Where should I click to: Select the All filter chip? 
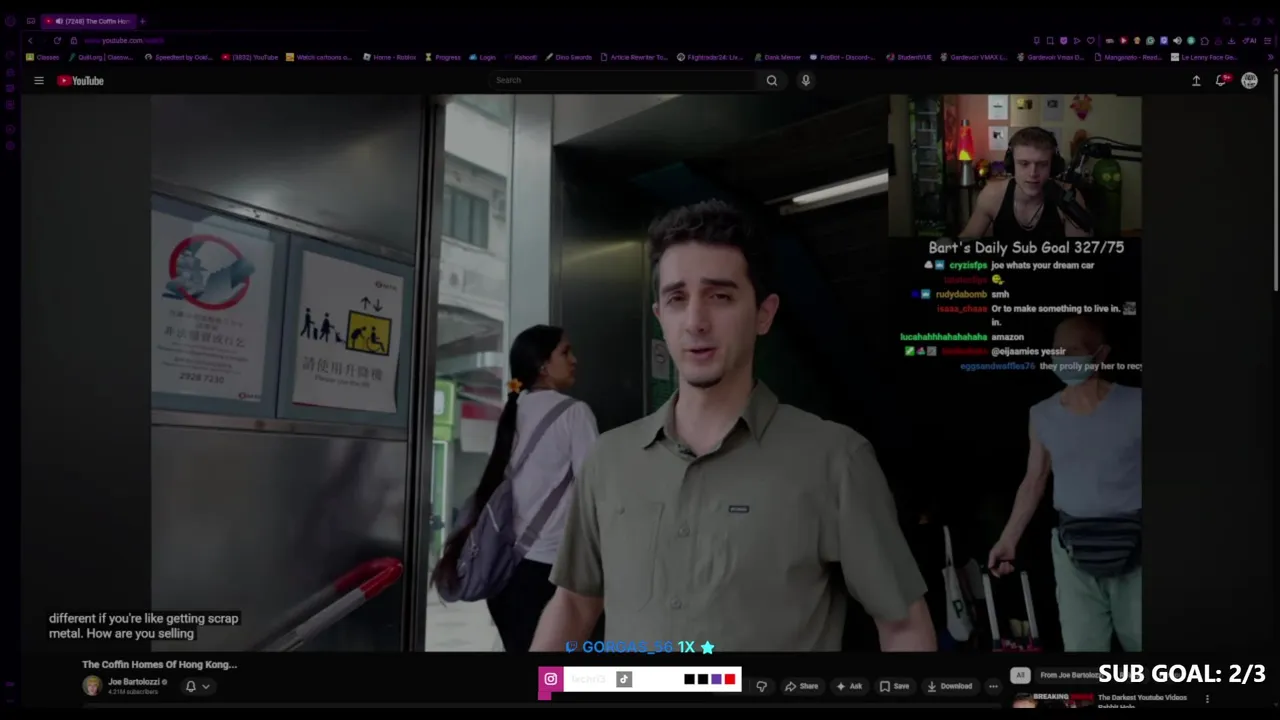tap(1020, 675)
